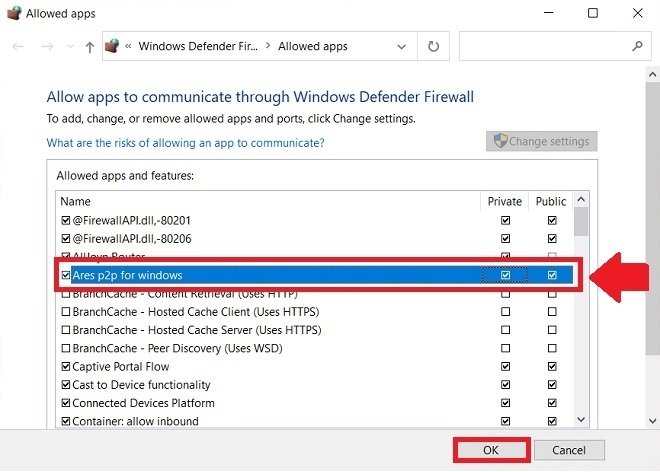Select Connected Devices Platform row text

[143, 403]
